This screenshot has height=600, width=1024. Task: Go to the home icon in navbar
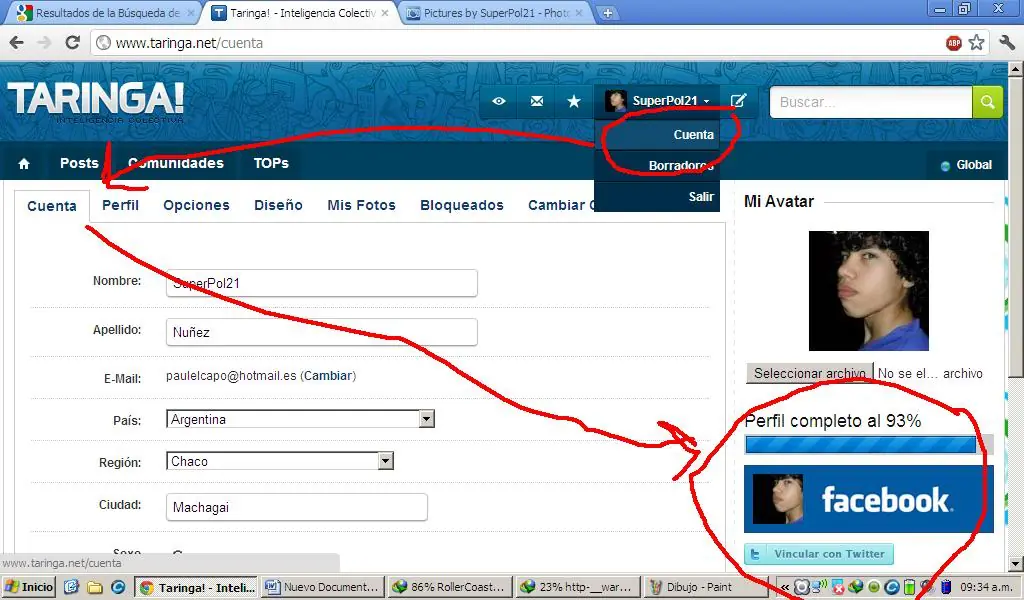pyautogui.click(x=24, y=163)
